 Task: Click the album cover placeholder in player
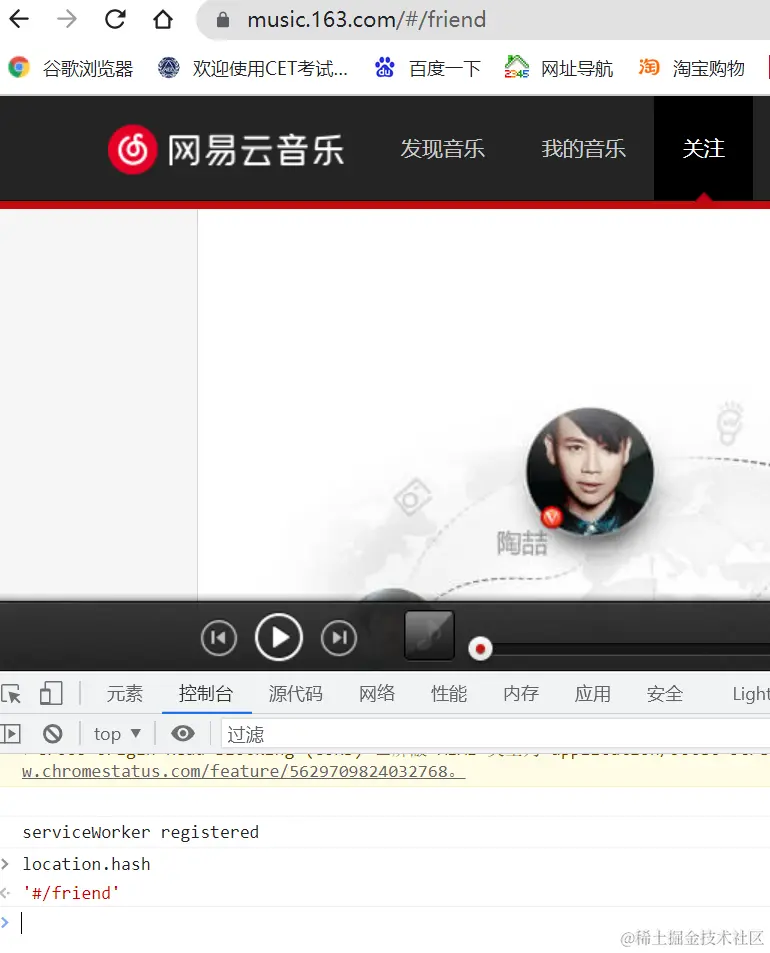[x=430, y=635]
